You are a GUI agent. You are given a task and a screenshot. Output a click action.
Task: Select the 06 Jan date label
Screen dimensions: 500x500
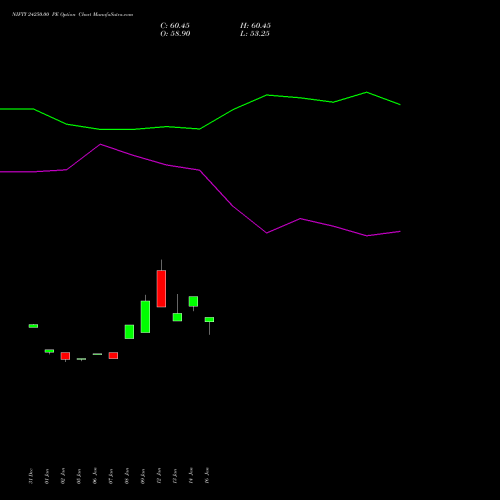[95, 476]
